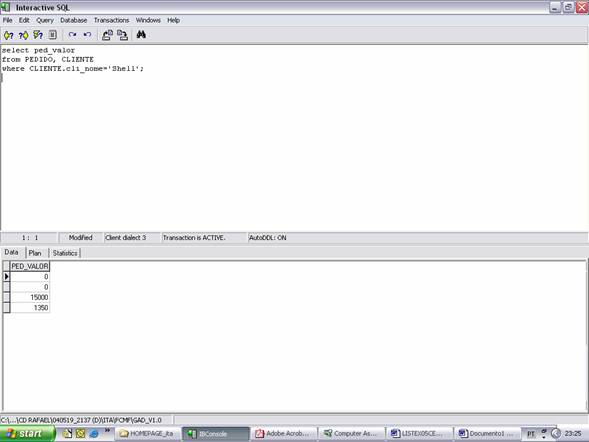Switch to the Statistics tab
Viewport: 589px width, 442px height.
tap(65, 253)
